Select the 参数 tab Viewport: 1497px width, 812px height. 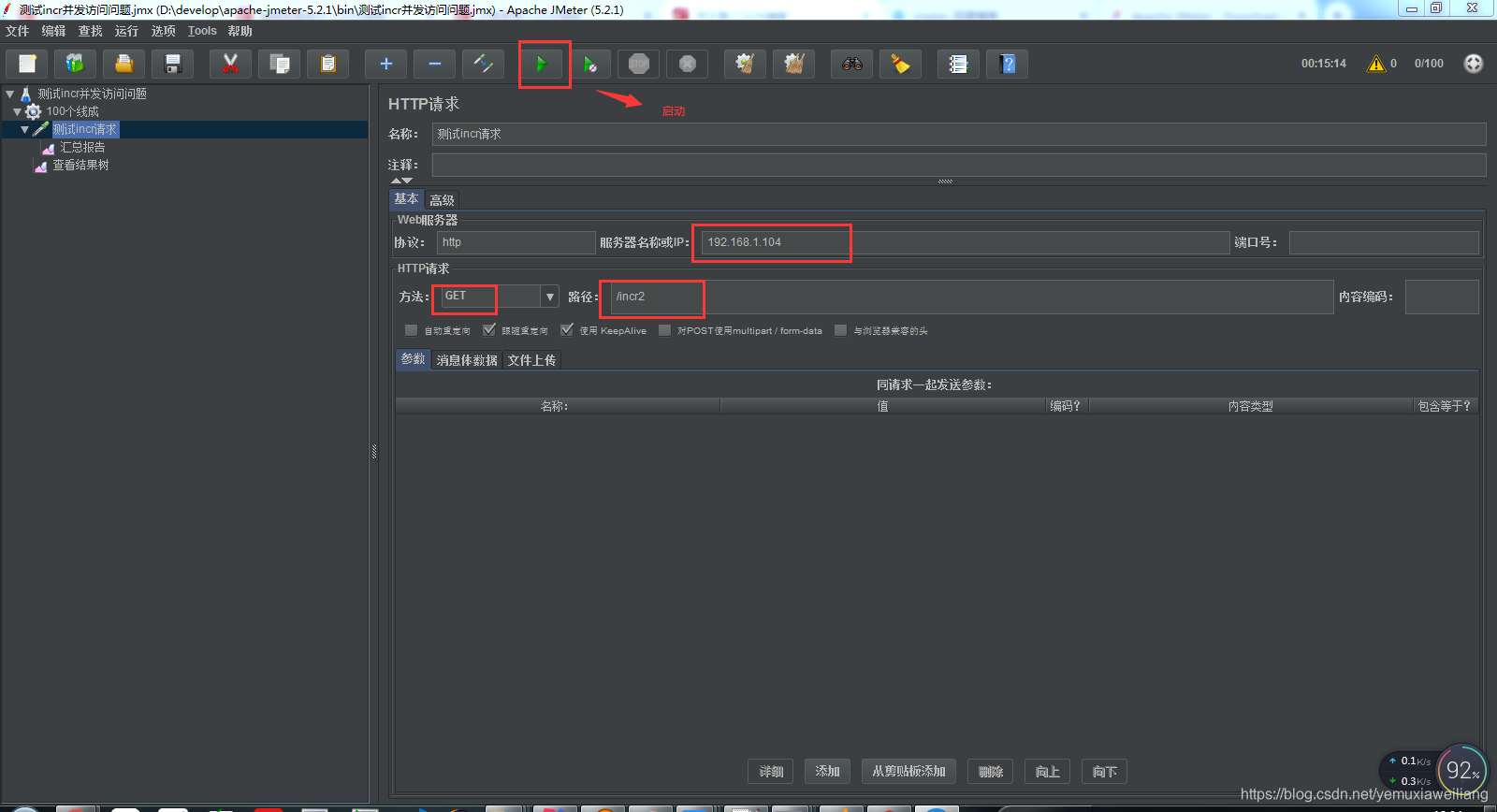point(413,359)
